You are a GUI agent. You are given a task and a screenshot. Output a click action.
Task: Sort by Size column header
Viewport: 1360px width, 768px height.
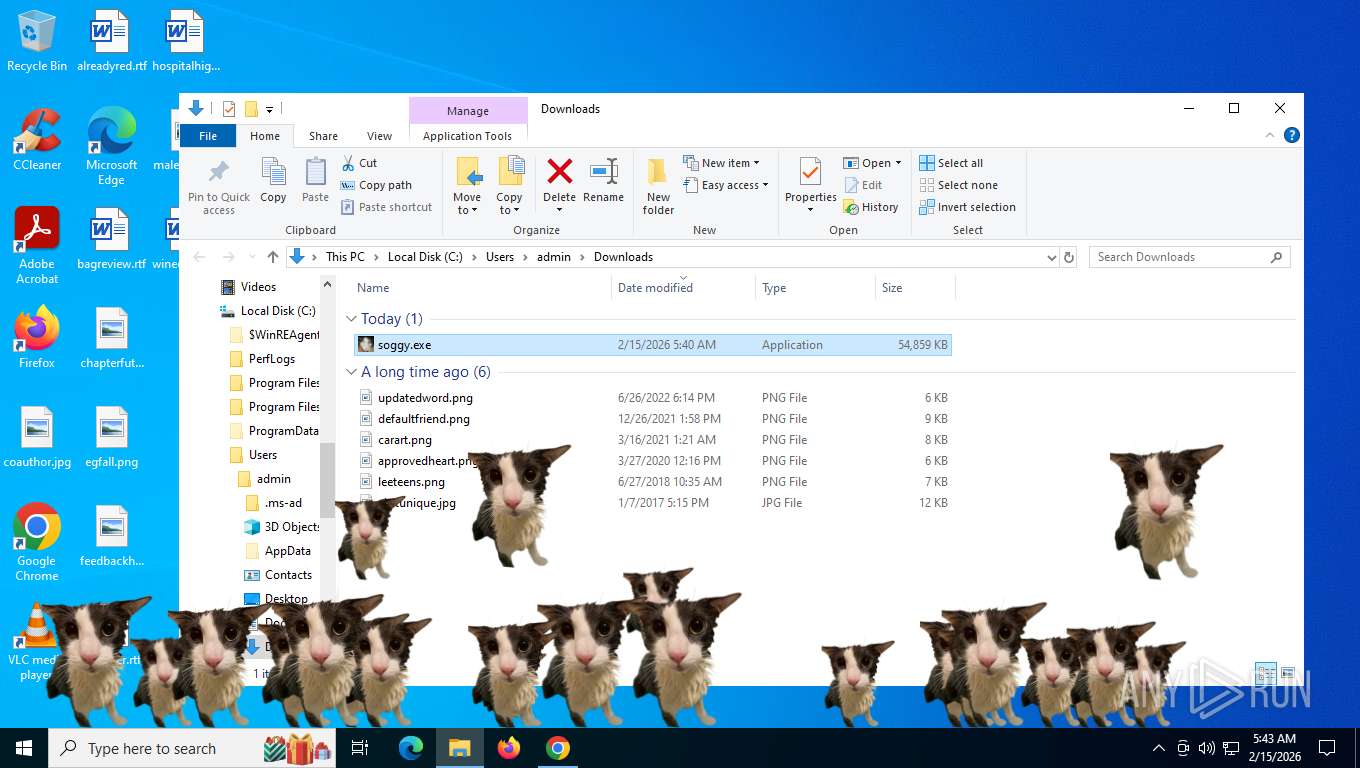(915, 288)
